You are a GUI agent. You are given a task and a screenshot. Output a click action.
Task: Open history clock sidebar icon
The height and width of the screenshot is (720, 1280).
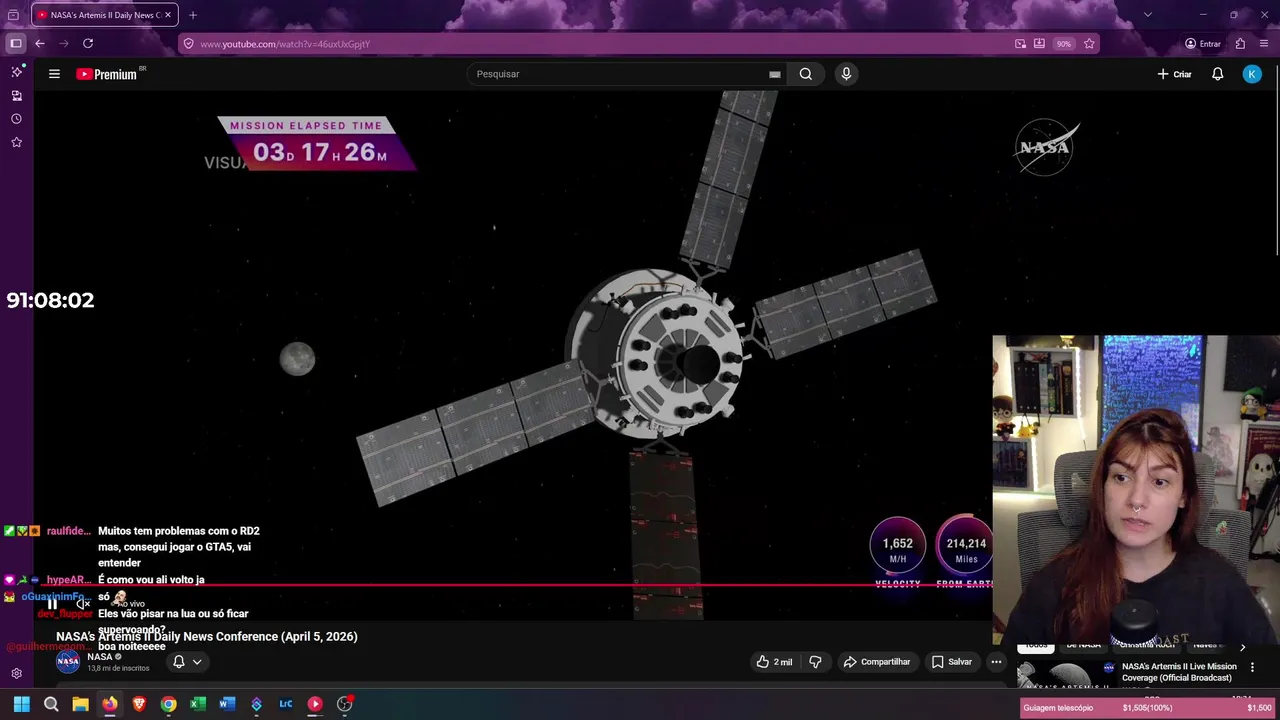pyautogui.click(x=16, y=119)
